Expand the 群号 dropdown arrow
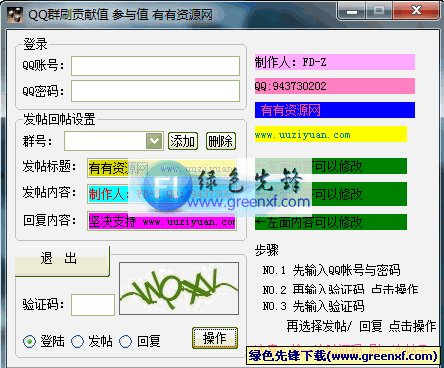The image size is (444, 368). (x=154, y=141)
